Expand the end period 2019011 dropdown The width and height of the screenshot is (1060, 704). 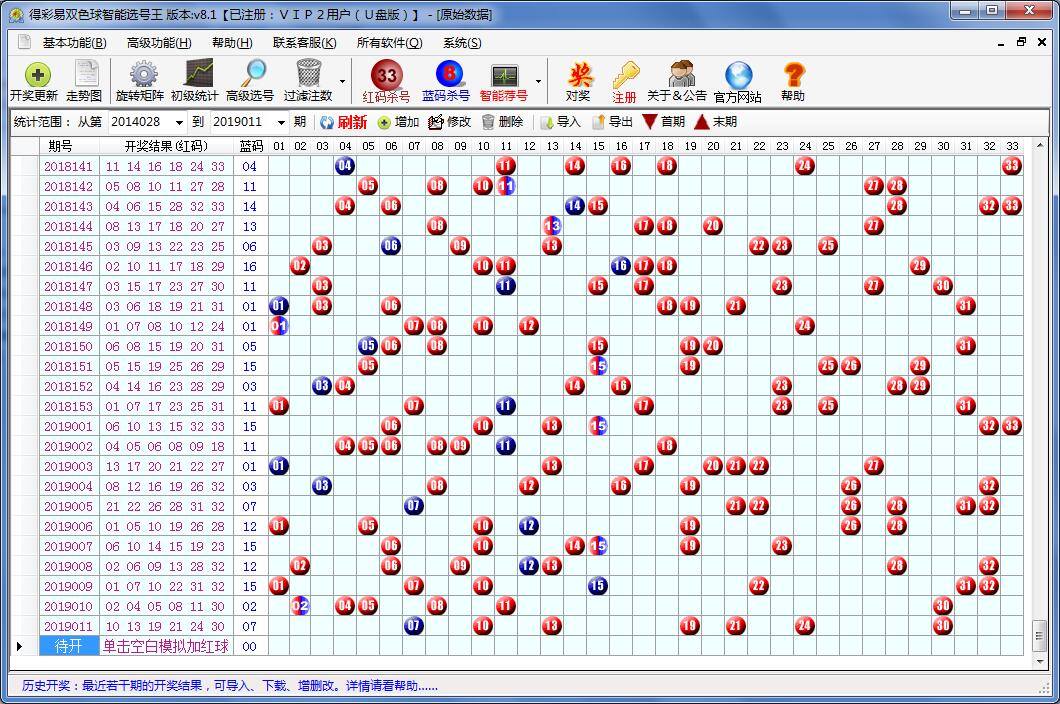[x=281, y=122]
